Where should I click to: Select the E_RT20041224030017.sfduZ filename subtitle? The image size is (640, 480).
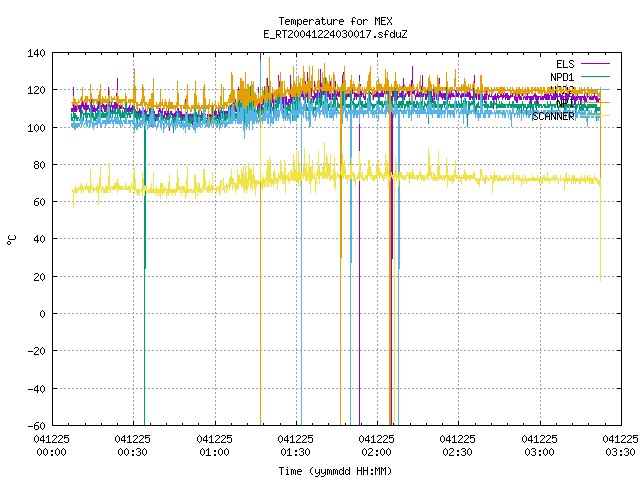[335, 34]
